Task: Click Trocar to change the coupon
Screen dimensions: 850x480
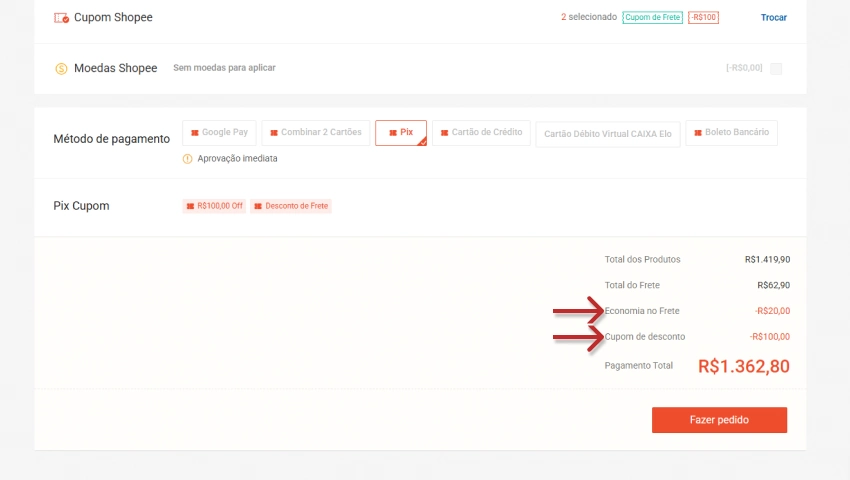Action: 774,17
